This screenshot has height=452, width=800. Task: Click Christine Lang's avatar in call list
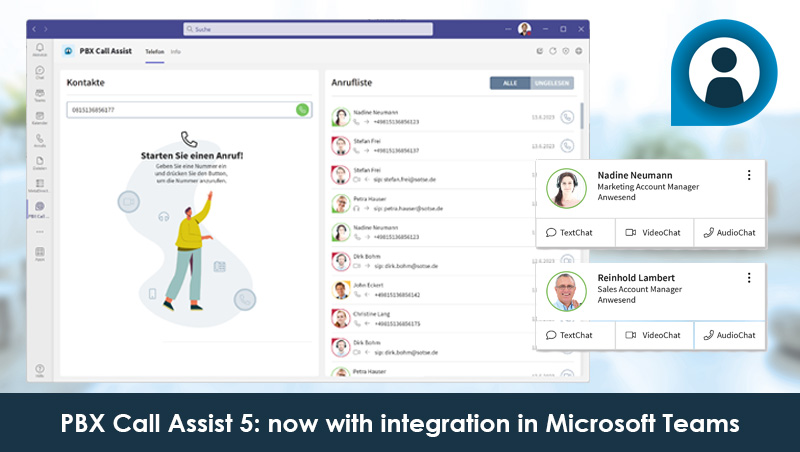tap(340, 319)
